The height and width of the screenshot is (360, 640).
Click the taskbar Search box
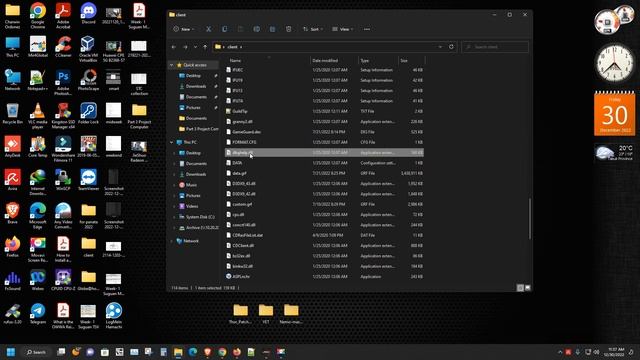pos(36,352)
